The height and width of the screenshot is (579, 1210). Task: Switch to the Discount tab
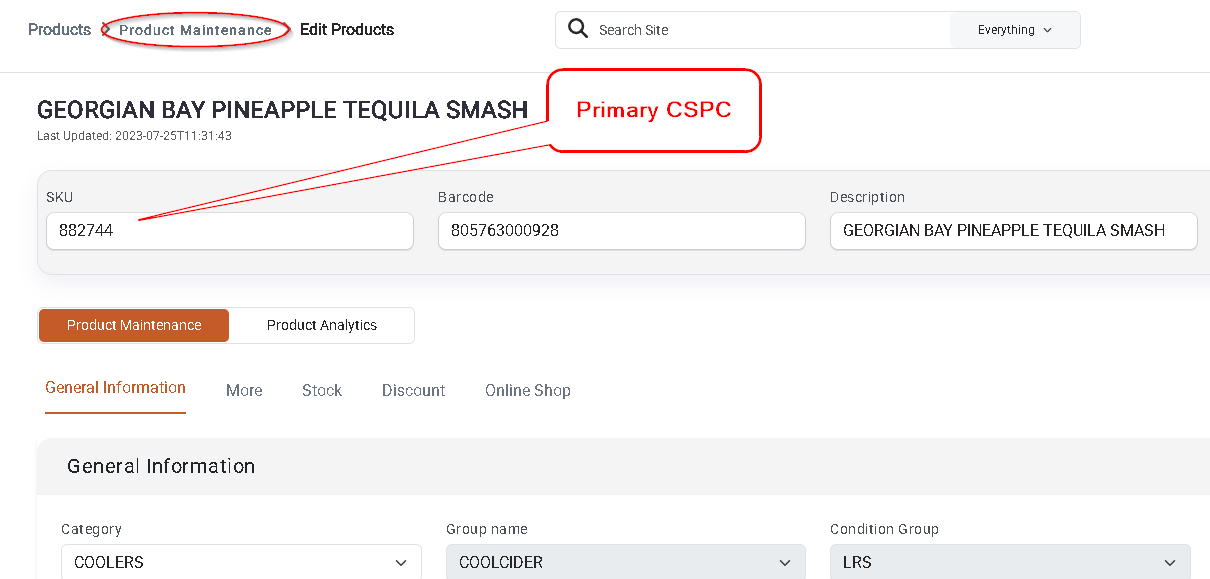pyautogui.click(x=413, y=390)
